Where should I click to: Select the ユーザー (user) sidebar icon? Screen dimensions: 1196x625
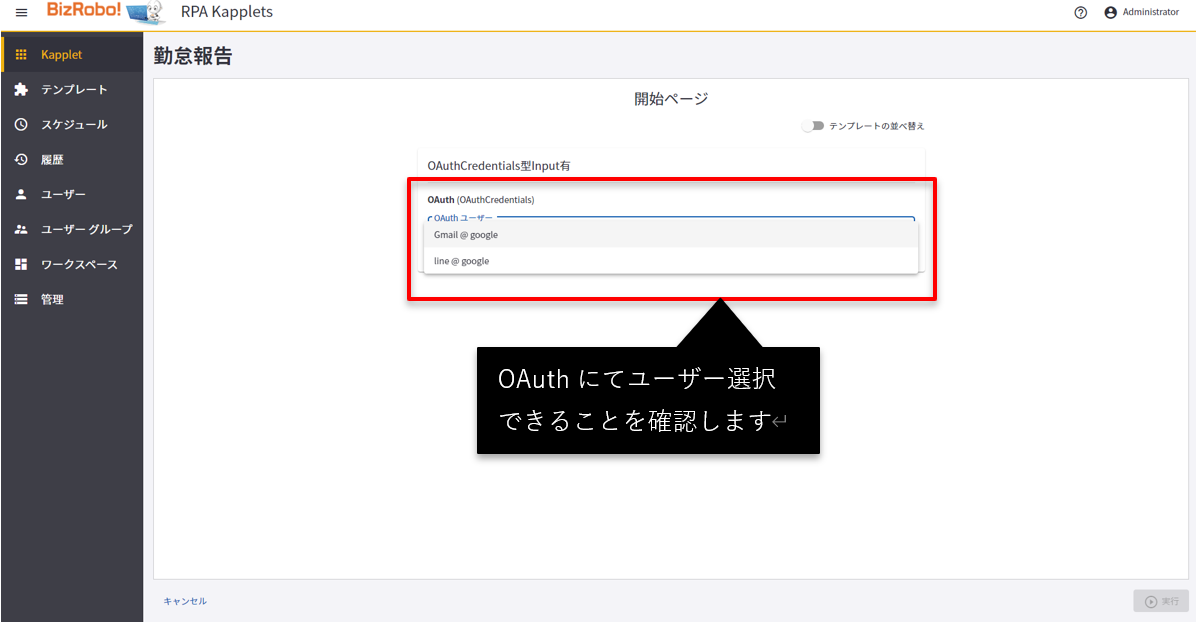pos(21,194)
